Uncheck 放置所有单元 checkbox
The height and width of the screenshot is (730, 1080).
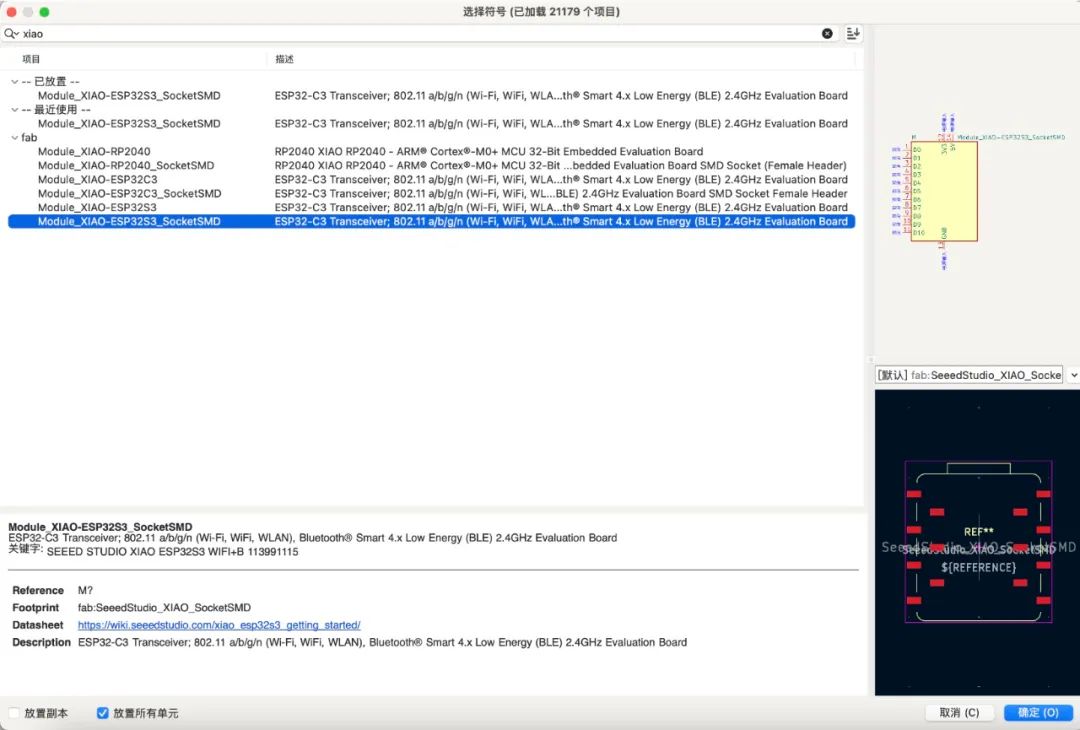pos(103,713)
